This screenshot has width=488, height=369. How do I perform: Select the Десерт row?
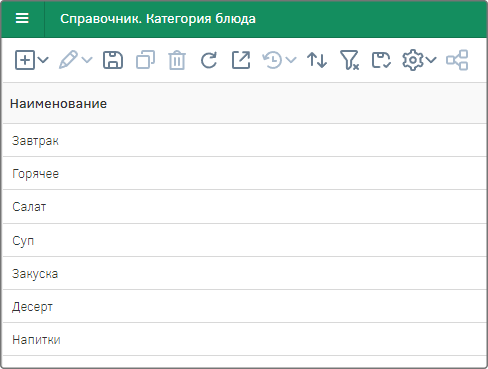[x=245, y=306]
